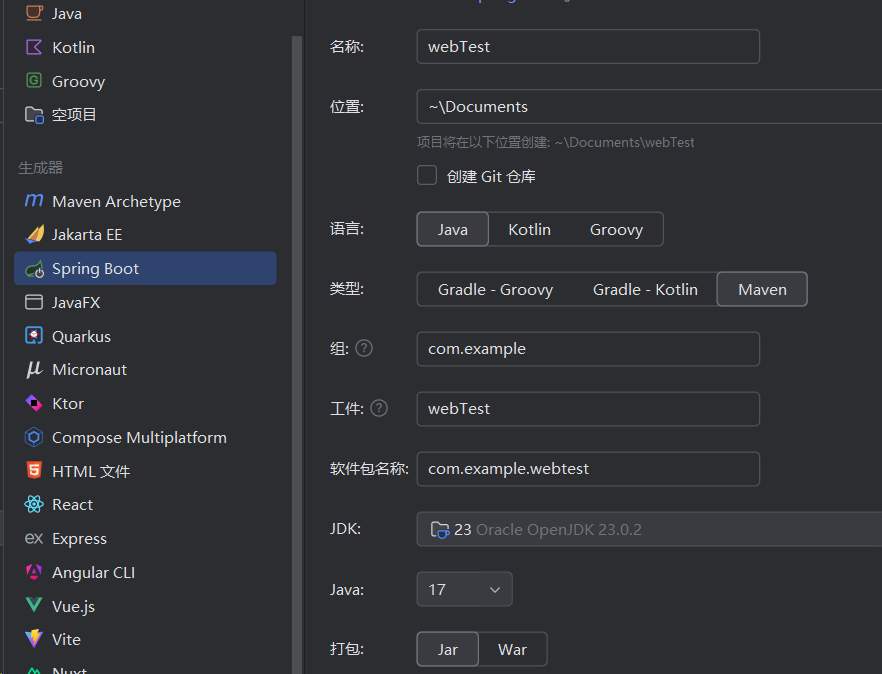Select Groovy as the language

pyautogui.click(x=616, y=229)
